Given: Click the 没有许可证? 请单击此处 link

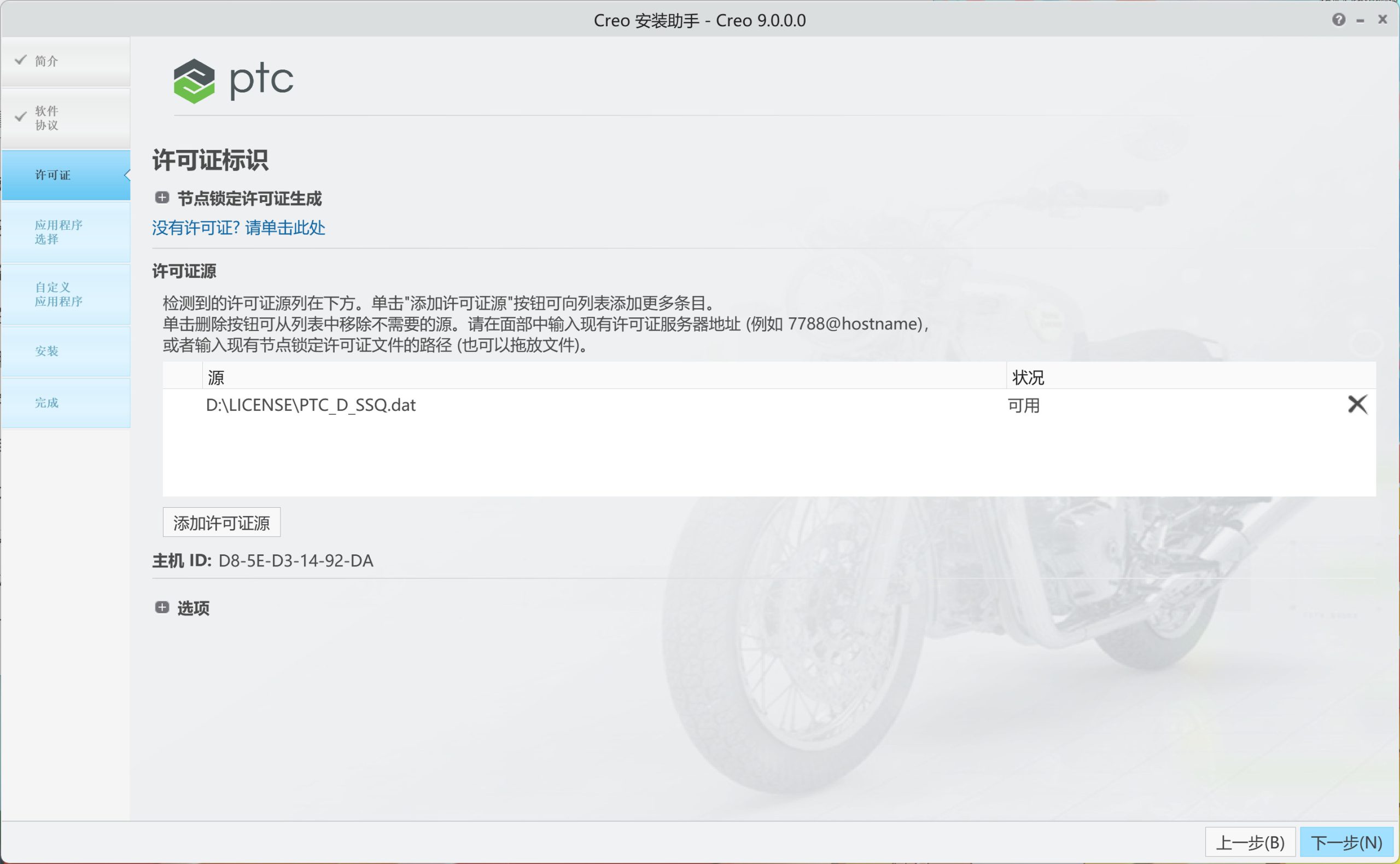Looking at the screenshot, I should (x=238, y=228).
